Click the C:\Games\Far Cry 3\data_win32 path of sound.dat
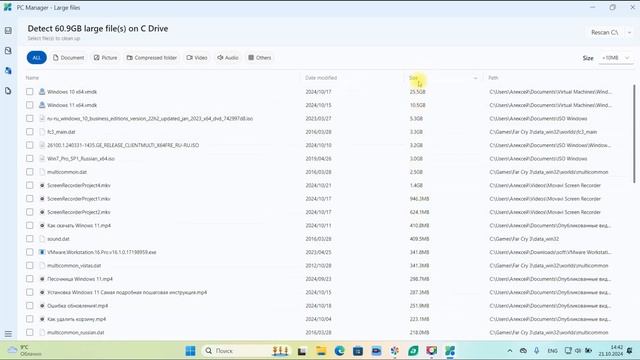Viewport: 640px width, 360px height. tap(524, 239)
